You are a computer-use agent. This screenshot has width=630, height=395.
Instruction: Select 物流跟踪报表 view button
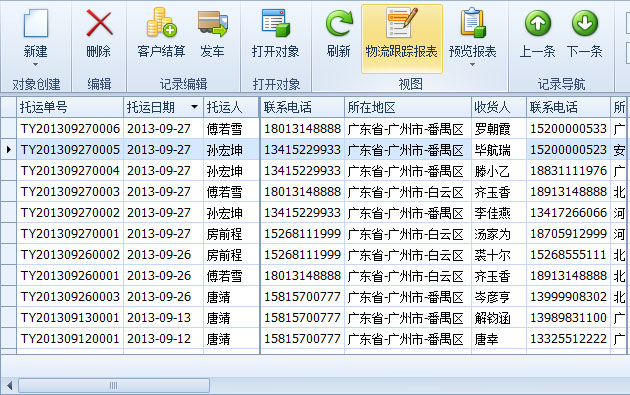point(402,39)
